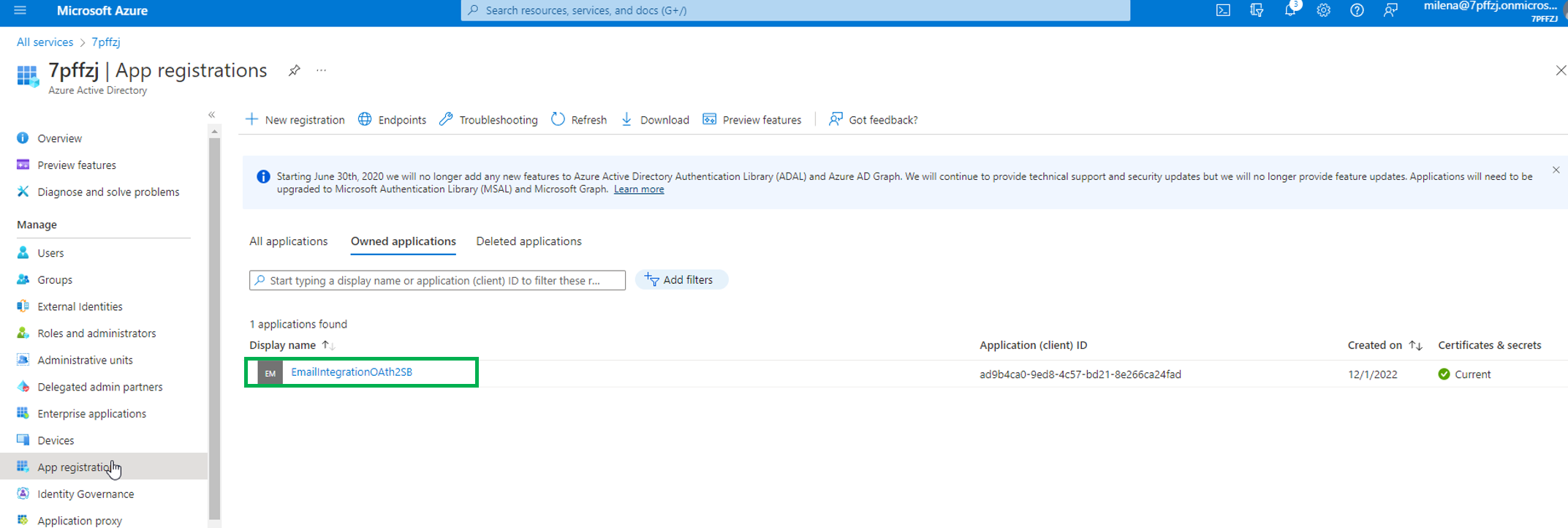Click Add filters button
Screen dimensions: 1568x528
pos(681,279)
